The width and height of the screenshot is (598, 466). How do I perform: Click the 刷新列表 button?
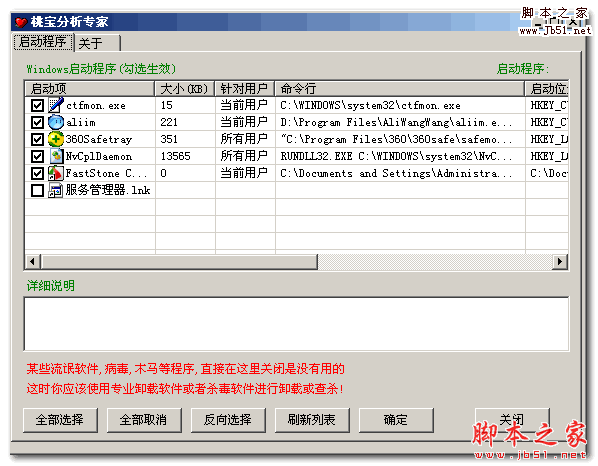point(312,420)
